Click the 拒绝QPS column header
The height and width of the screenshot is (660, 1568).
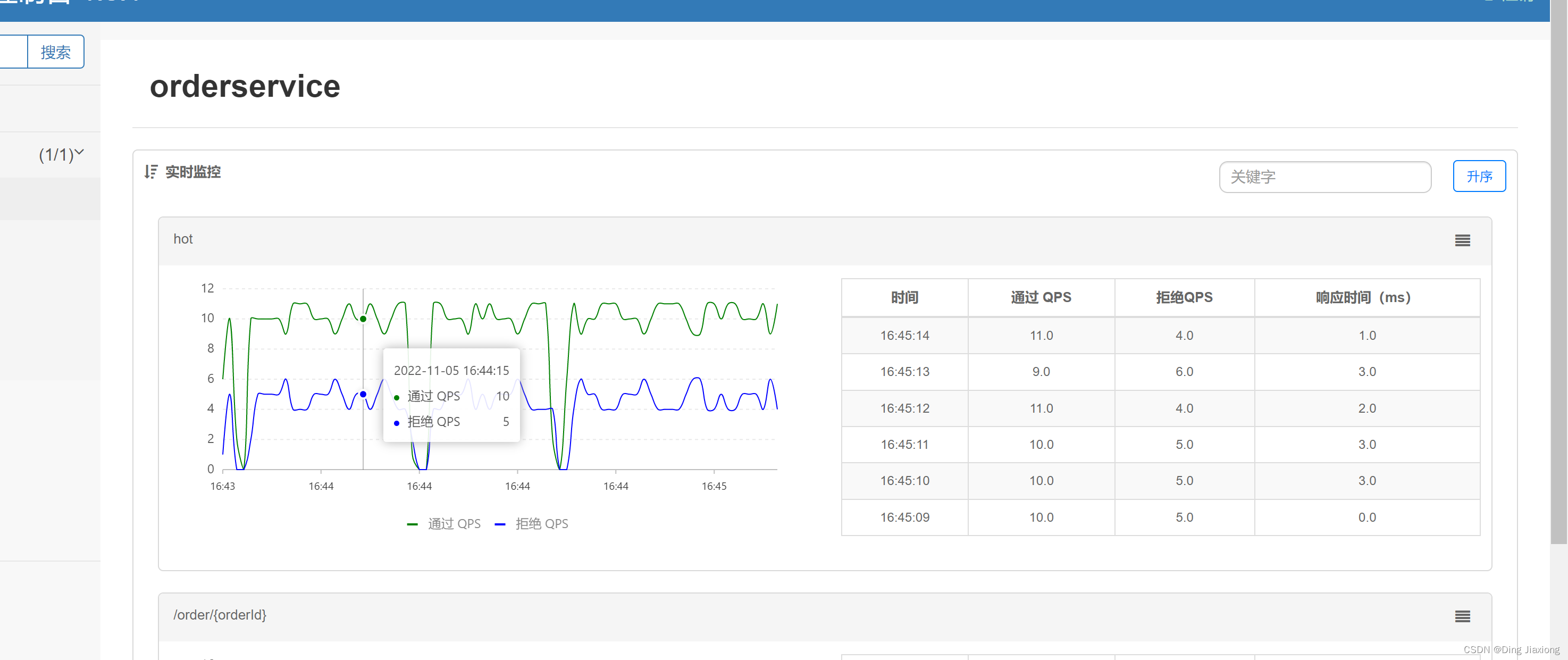[1184, 297]
